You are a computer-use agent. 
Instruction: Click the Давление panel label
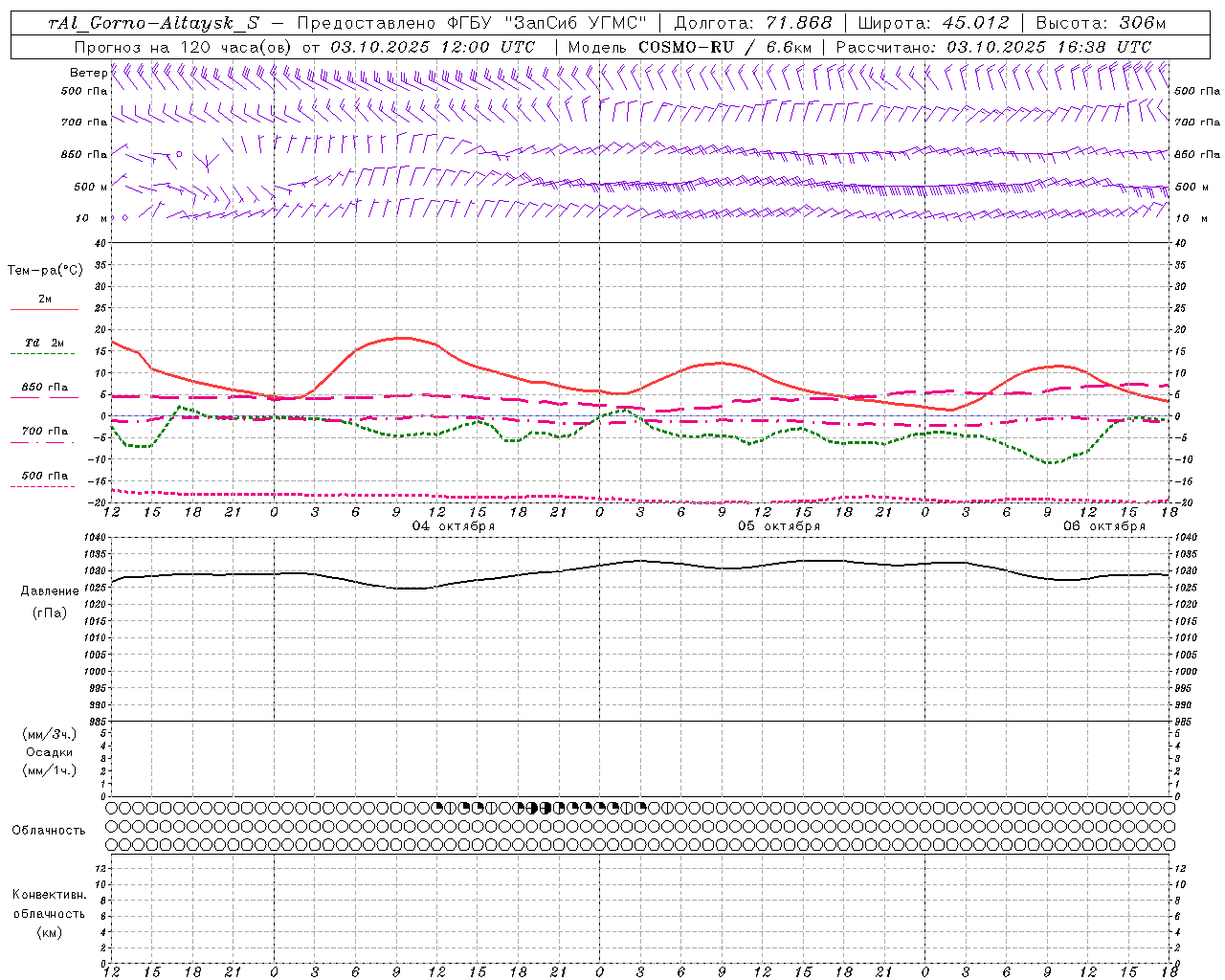(x=50, y=591)
